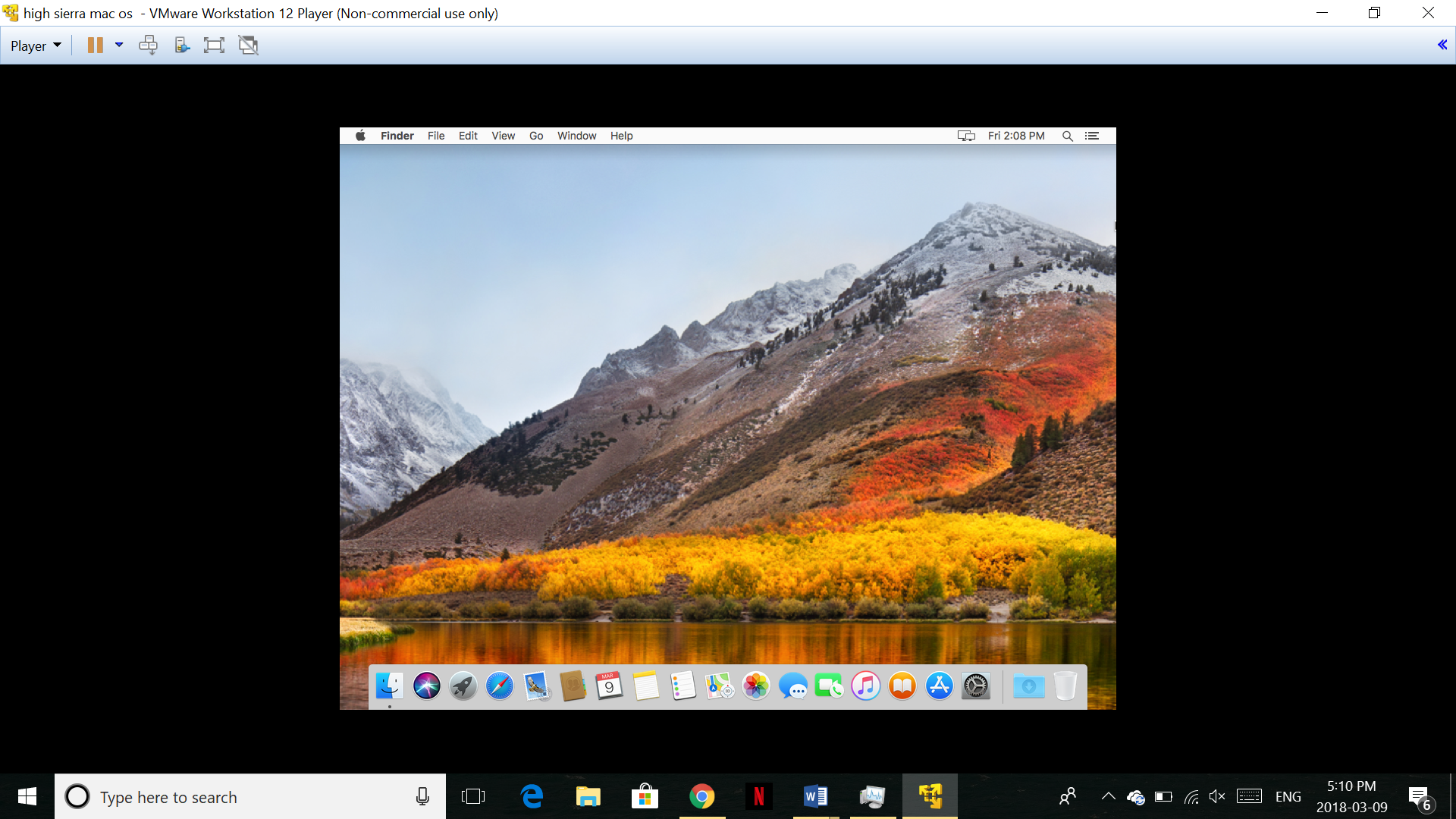Open Microsoft Store from taskbar

(645, 796)
